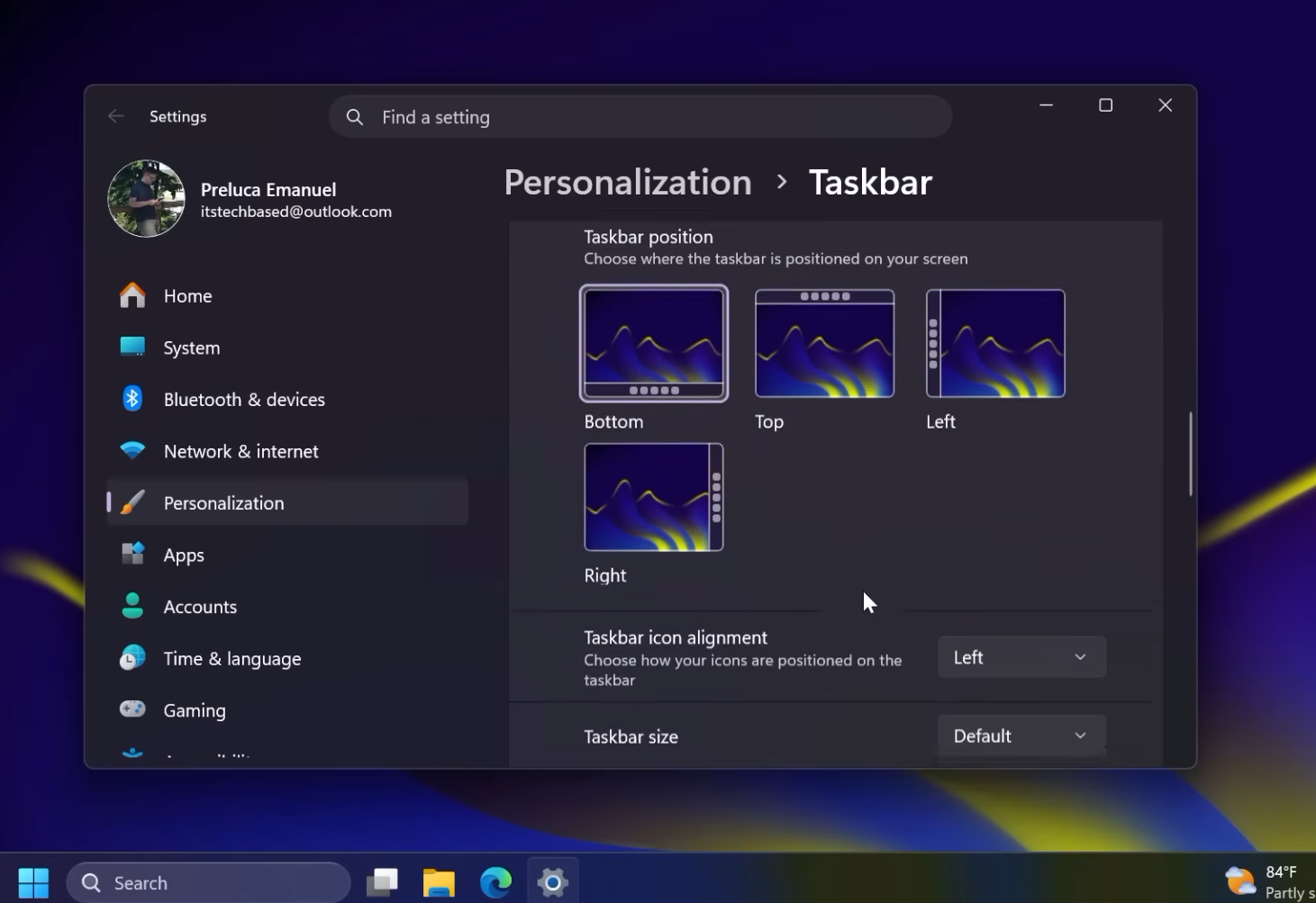Open Task View on the taskbar
This screenshot has width=1316, height=903.
(x=383, y=882)
